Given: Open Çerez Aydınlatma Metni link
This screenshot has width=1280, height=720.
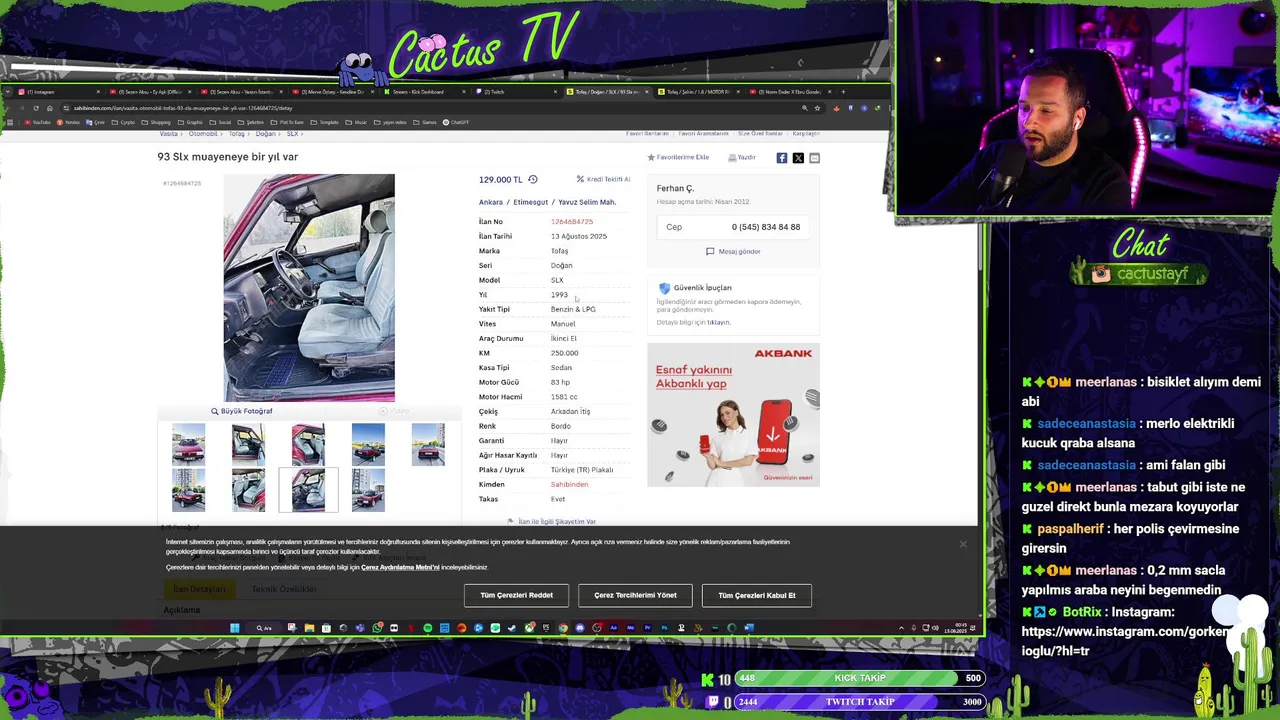Looking at the screenshot, I should (400, 567).
